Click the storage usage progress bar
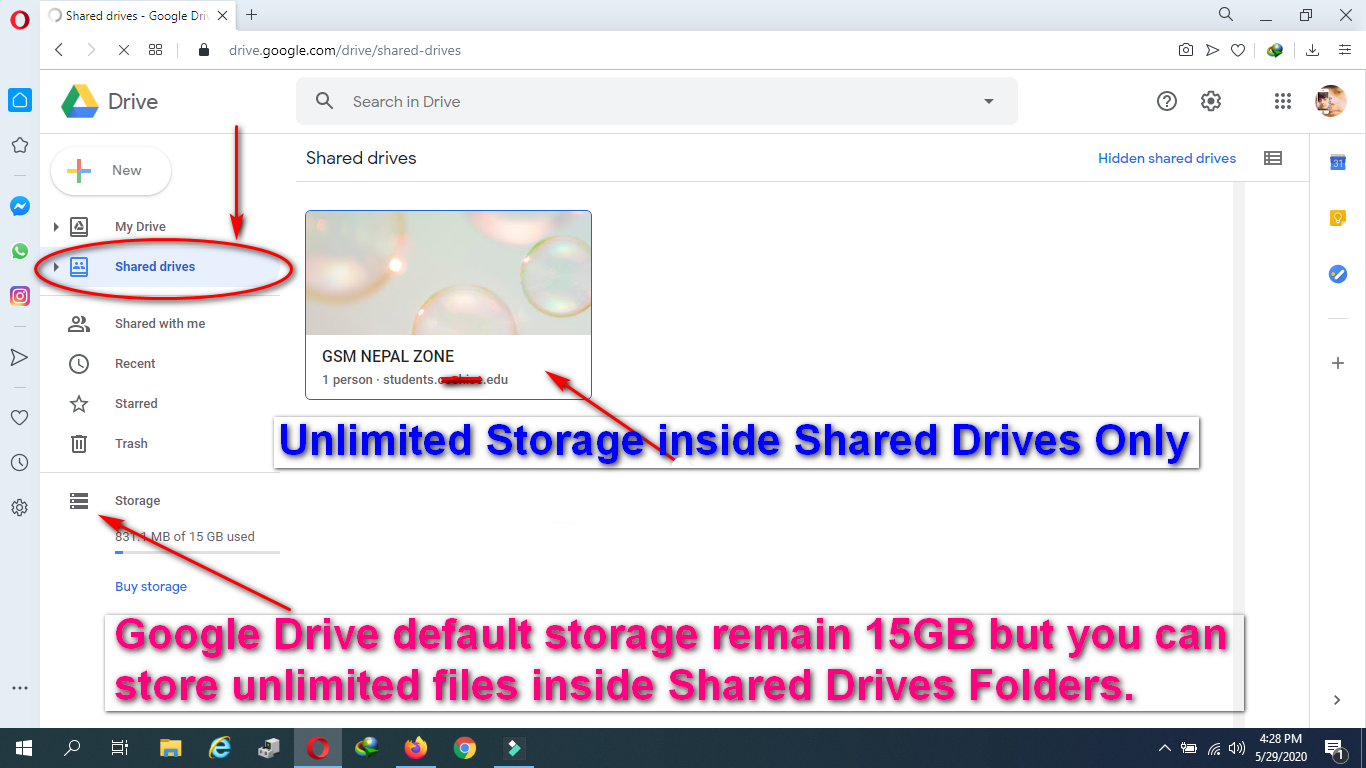 [x=197, y=552]
